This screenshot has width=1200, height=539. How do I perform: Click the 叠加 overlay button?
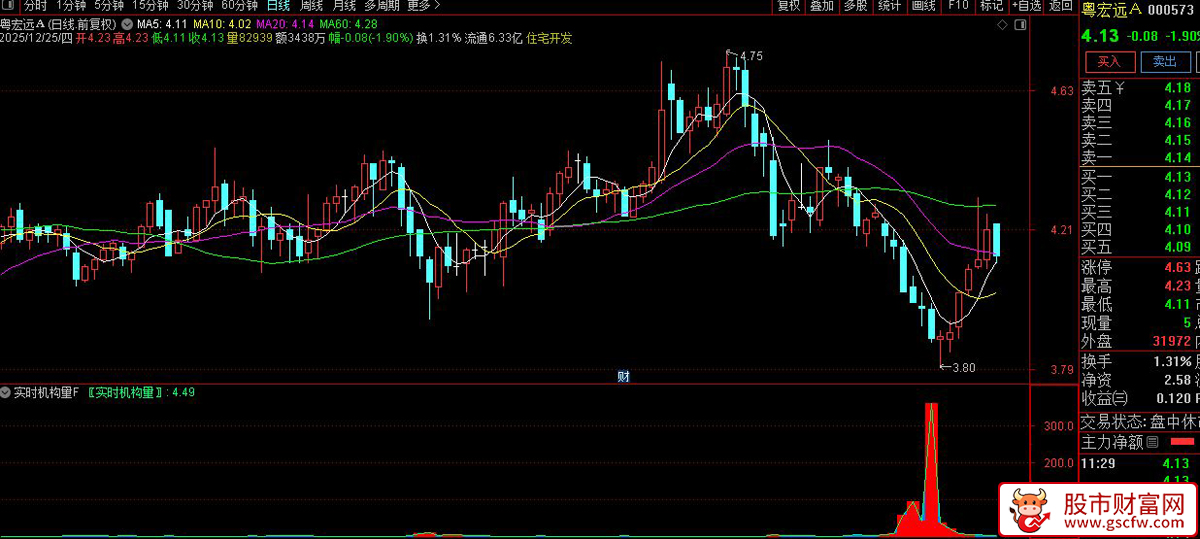click(821, 6)
